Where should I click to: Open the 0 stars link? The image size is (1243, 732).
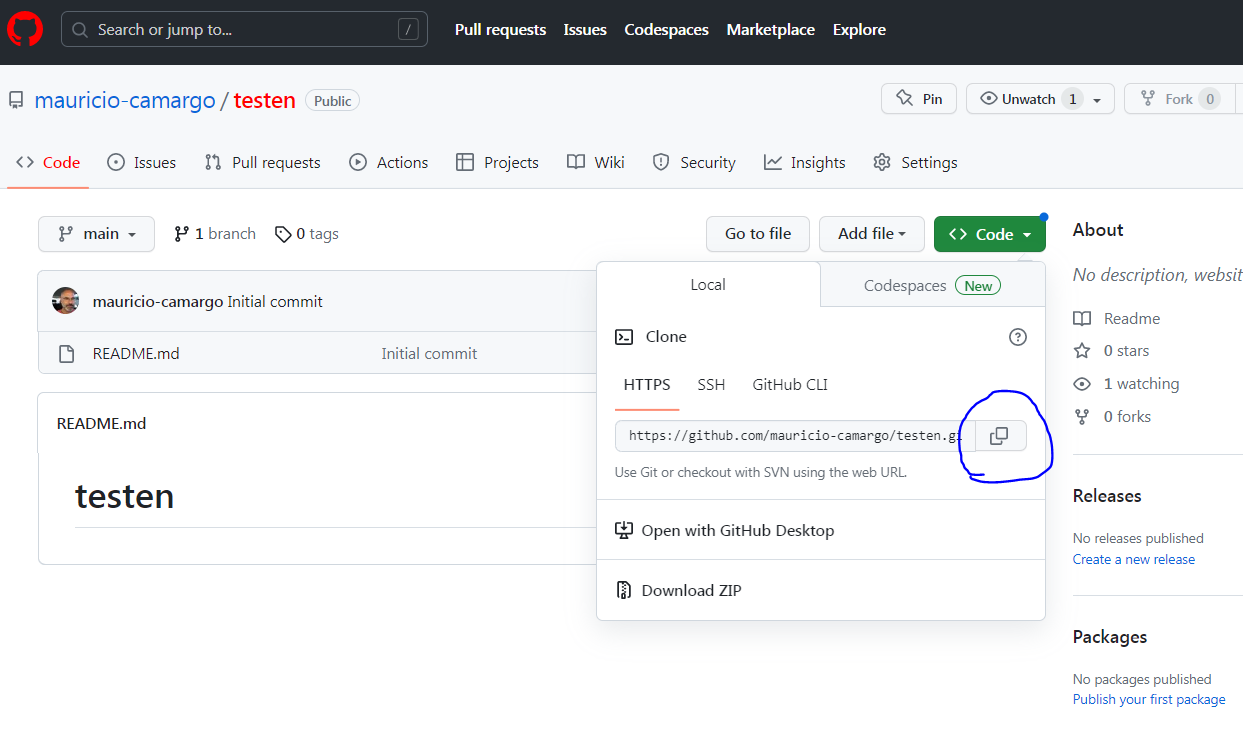(1111, 351)
